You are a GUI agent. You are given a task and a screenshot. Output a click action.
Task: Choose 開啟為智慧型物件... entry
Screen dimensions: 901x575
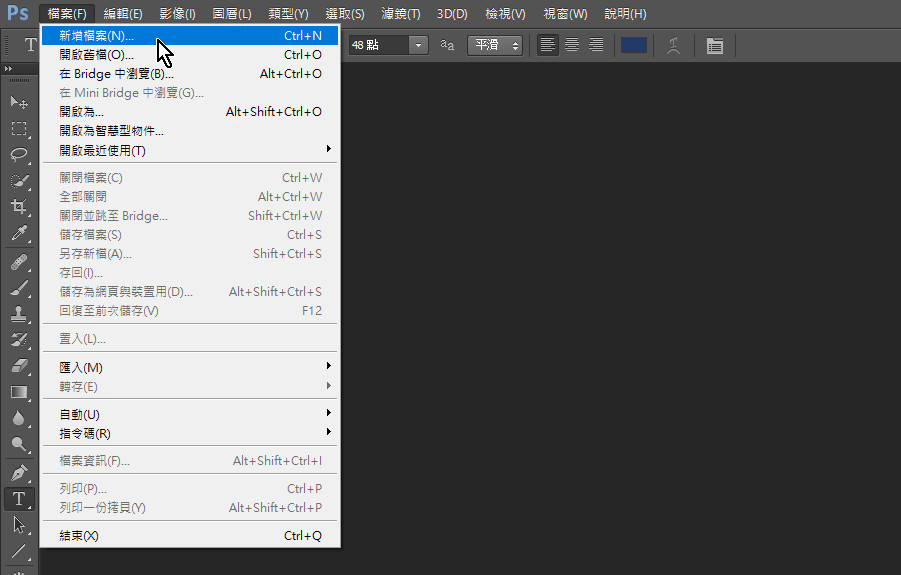coord(190,131)
